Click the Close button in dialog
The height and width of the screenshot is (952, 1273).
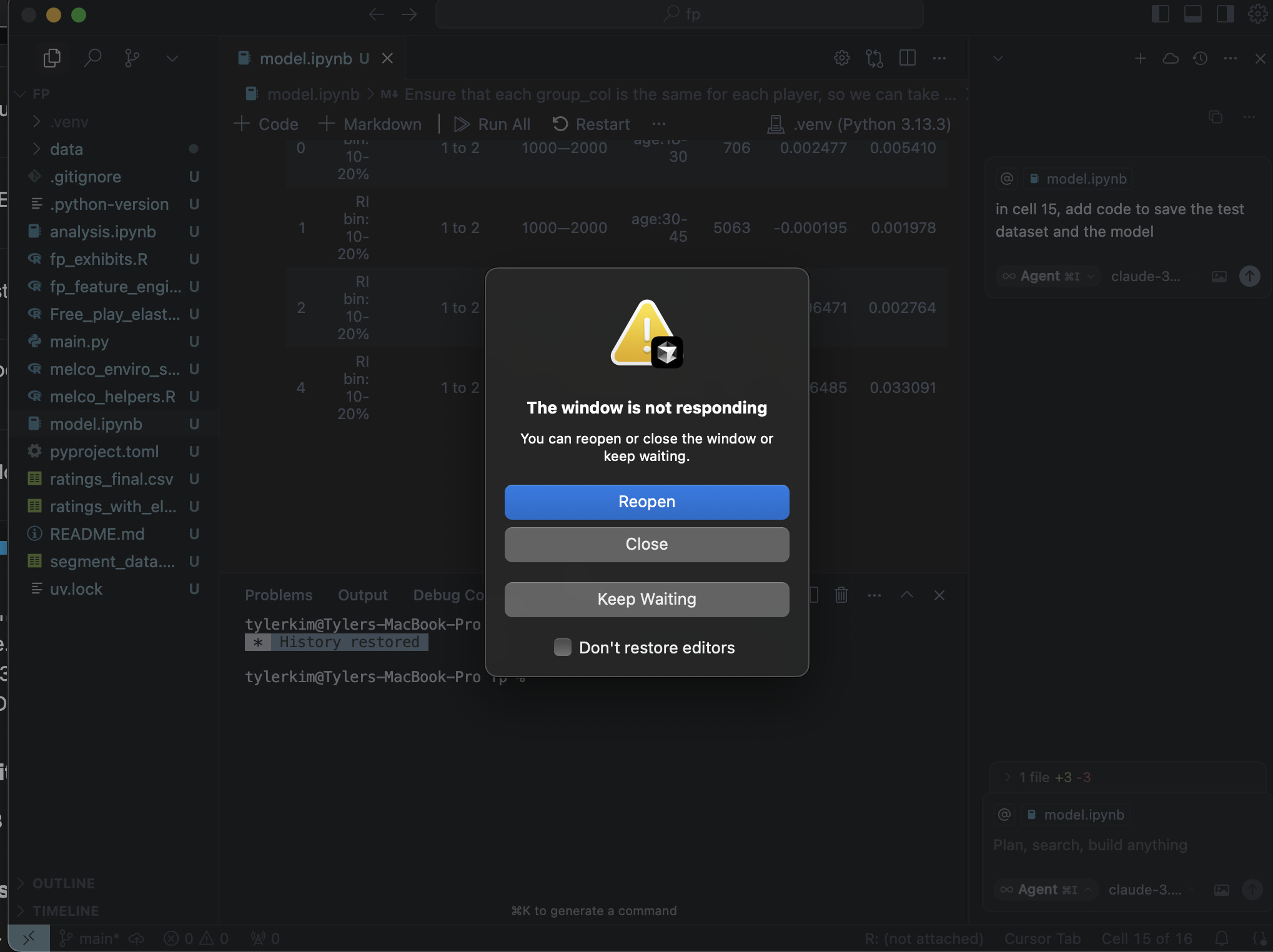pos(646,544)
